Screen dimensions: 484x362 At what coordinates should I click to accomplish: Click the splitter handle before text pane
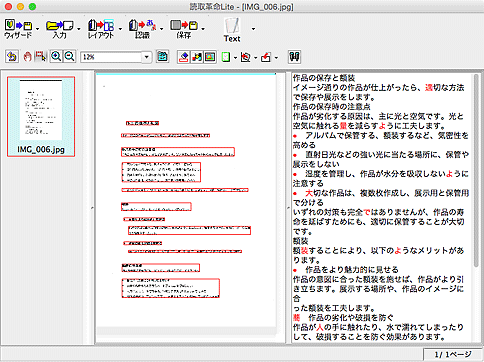288,208
